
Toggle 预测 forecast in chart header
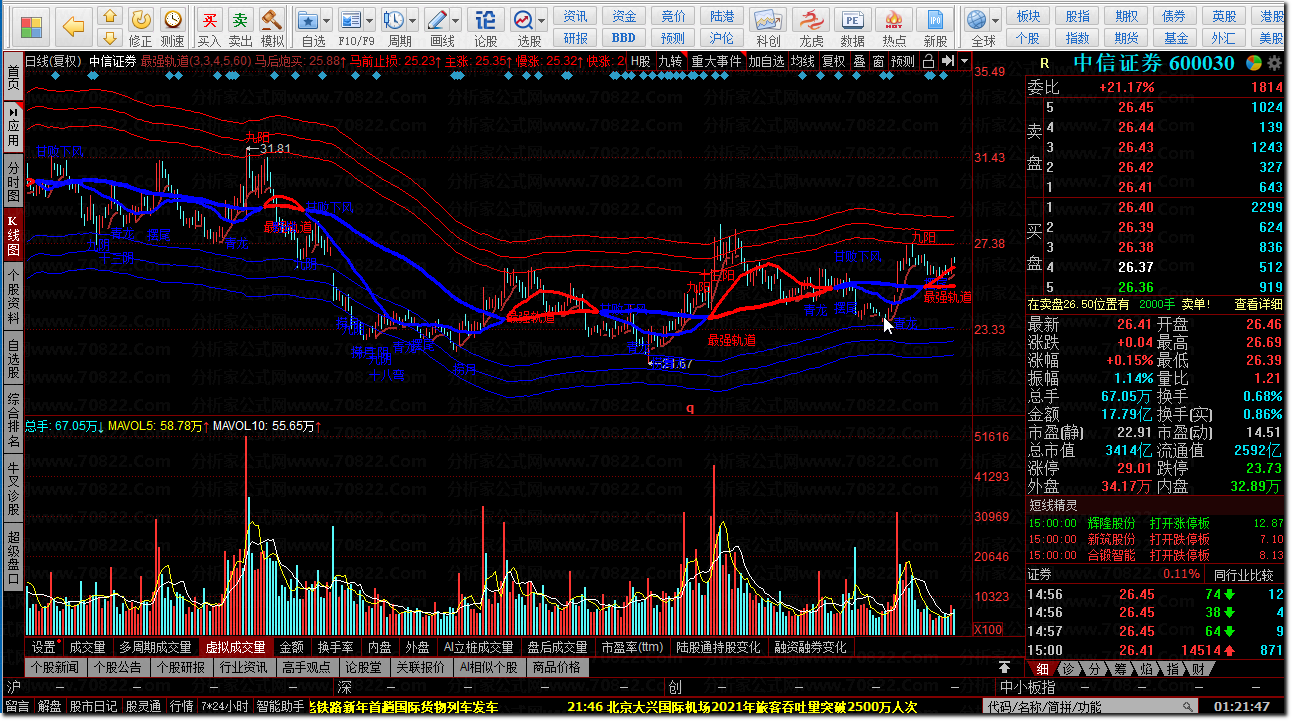[x=903, y=60]
